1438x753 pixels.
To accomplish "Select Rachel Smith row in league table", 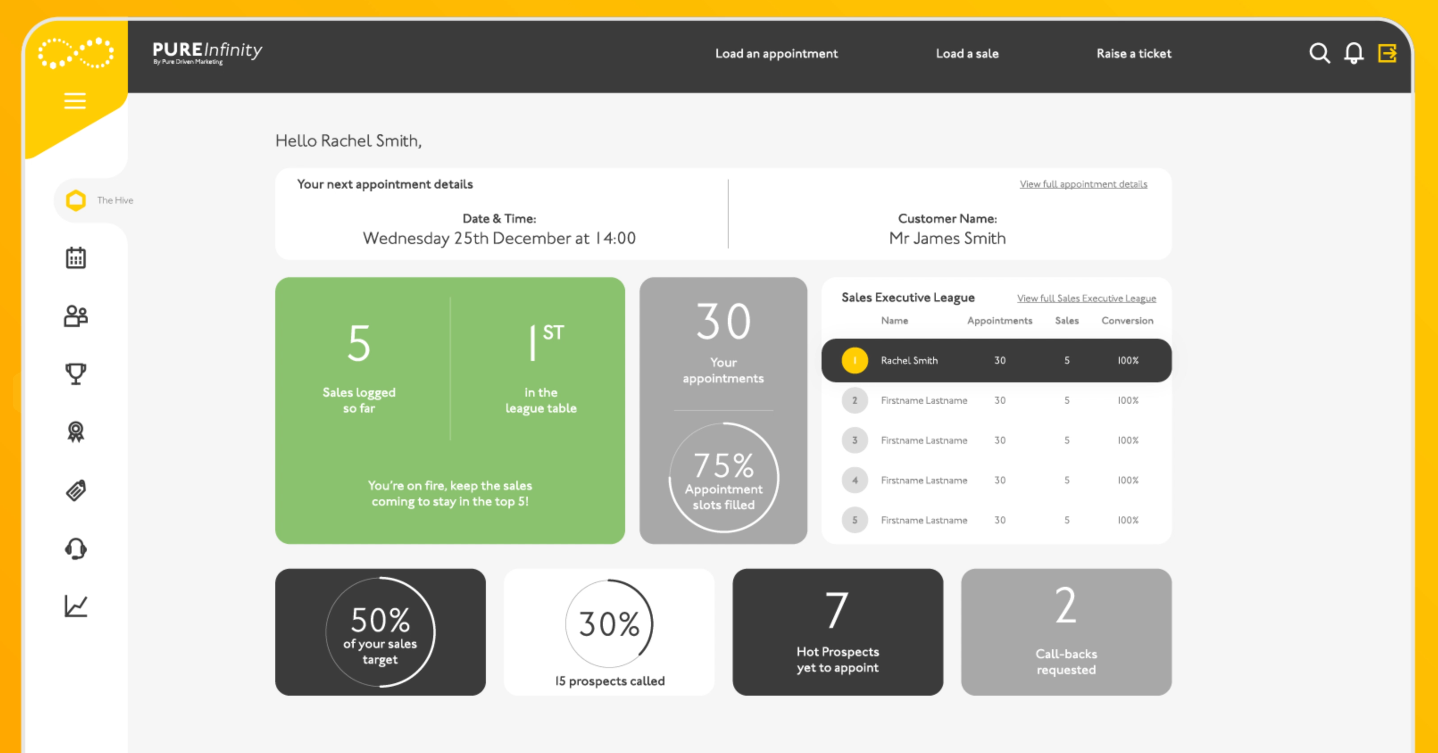I will coord(995,361).
